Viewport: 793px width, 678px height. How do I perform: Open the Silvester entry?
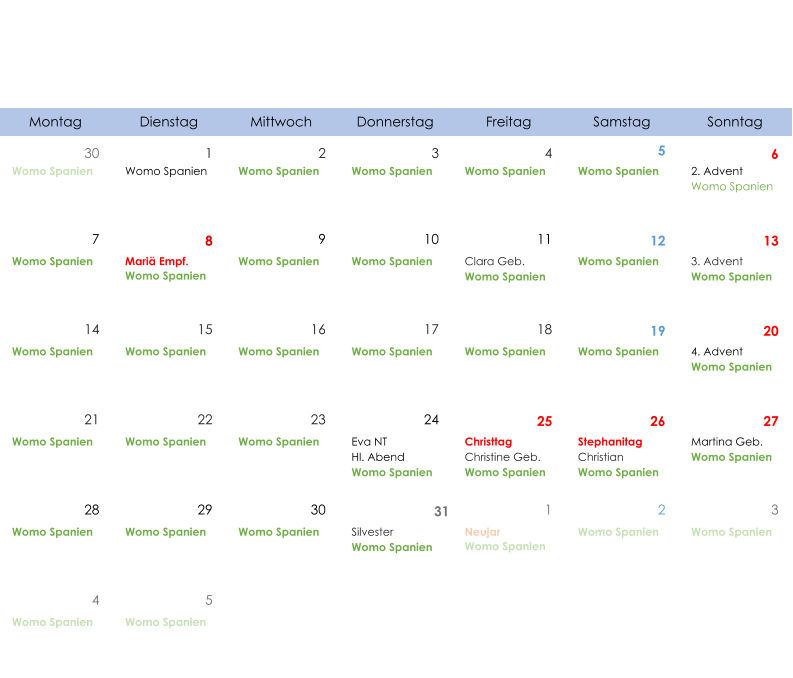372,532
